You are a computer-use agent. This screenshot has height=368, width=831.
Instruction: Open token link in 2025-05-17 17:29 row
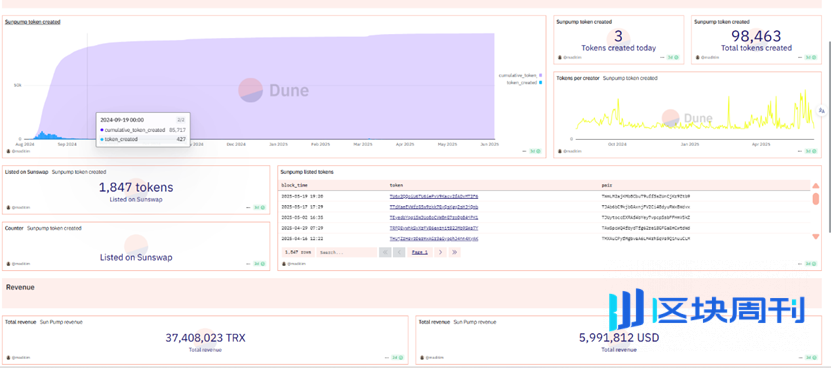[x=434, y=207]
